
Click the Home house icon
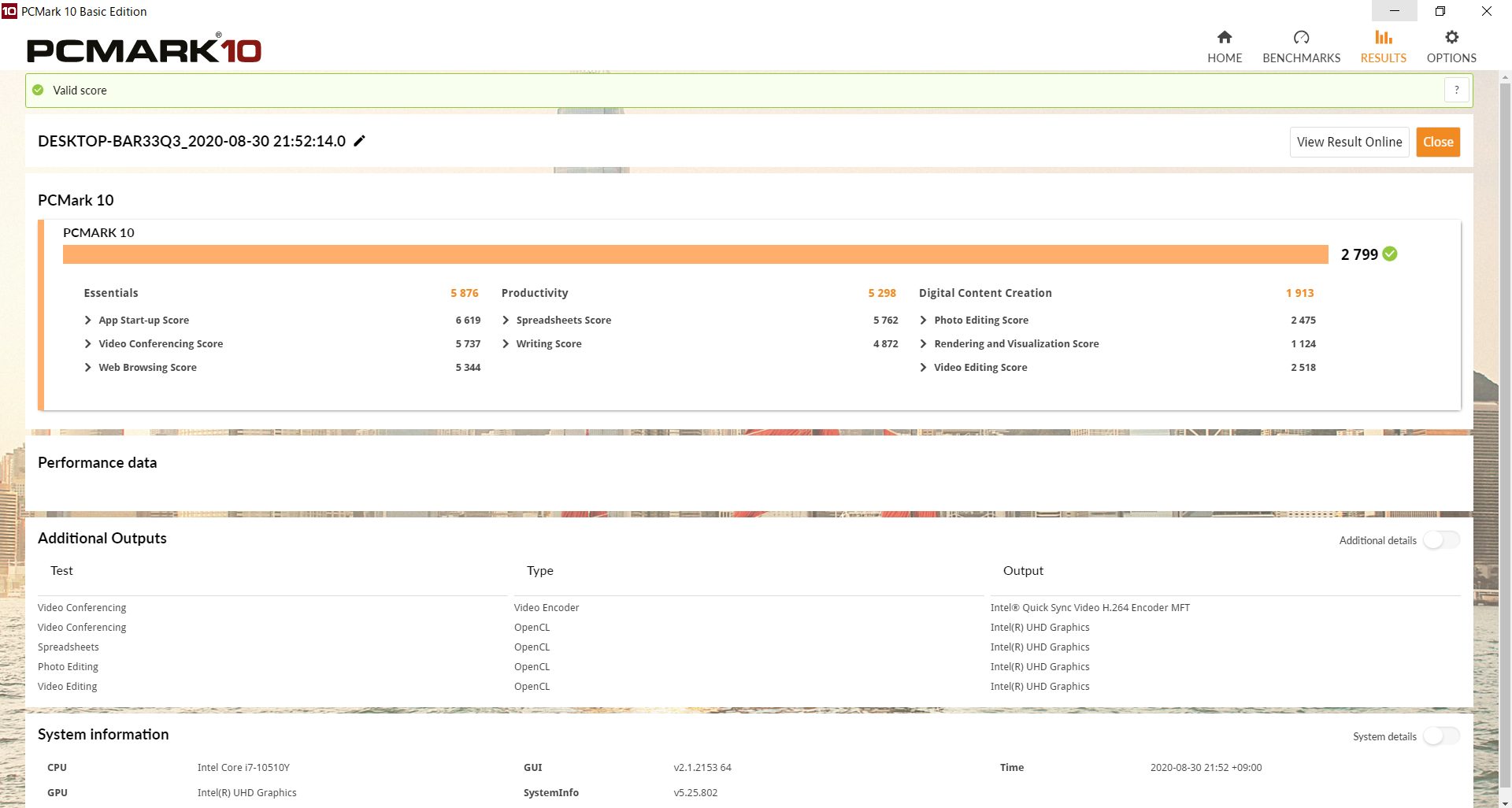pos(1225,37)
